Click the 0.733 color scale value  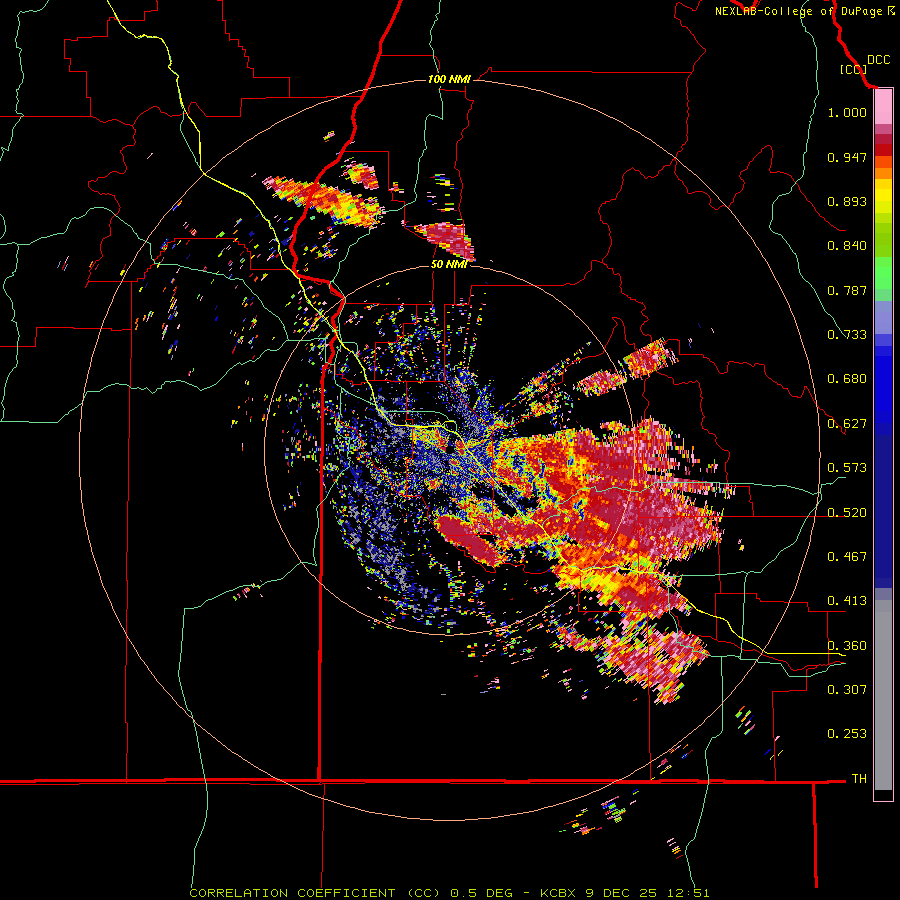point(847,335)
